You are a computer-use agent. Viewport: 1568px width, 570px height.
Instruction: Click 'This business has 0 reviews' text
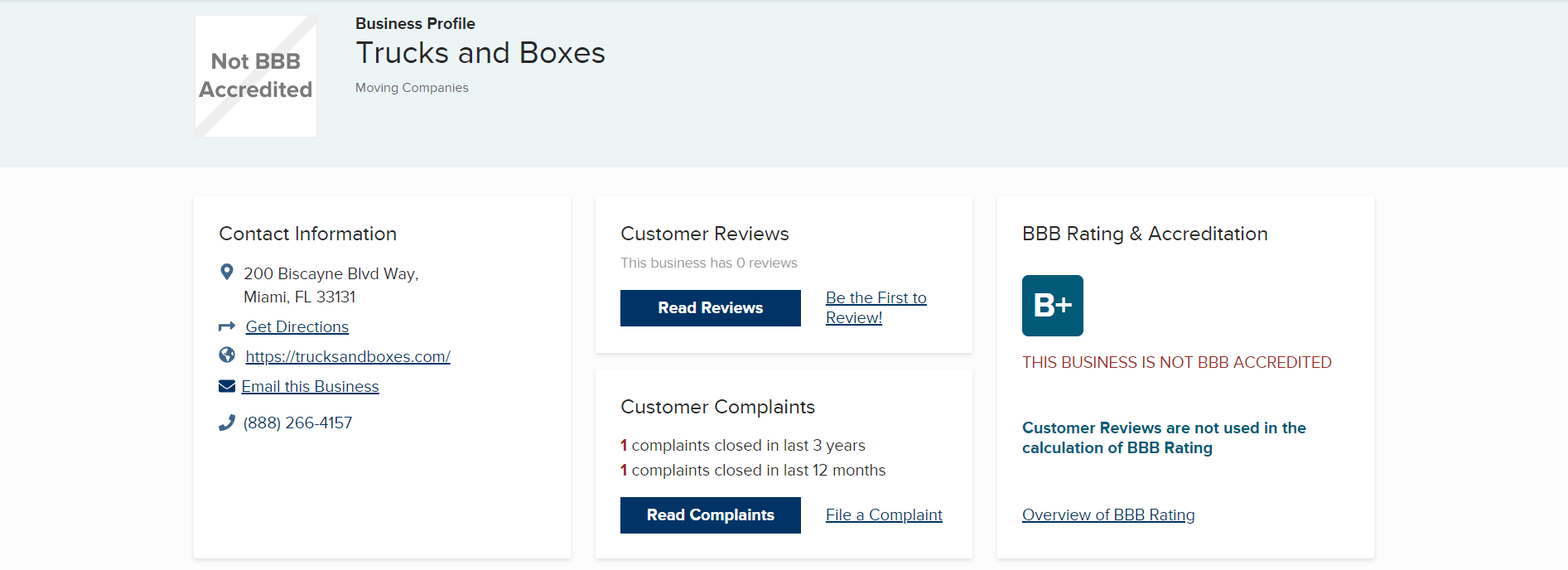tap(709, 263)
